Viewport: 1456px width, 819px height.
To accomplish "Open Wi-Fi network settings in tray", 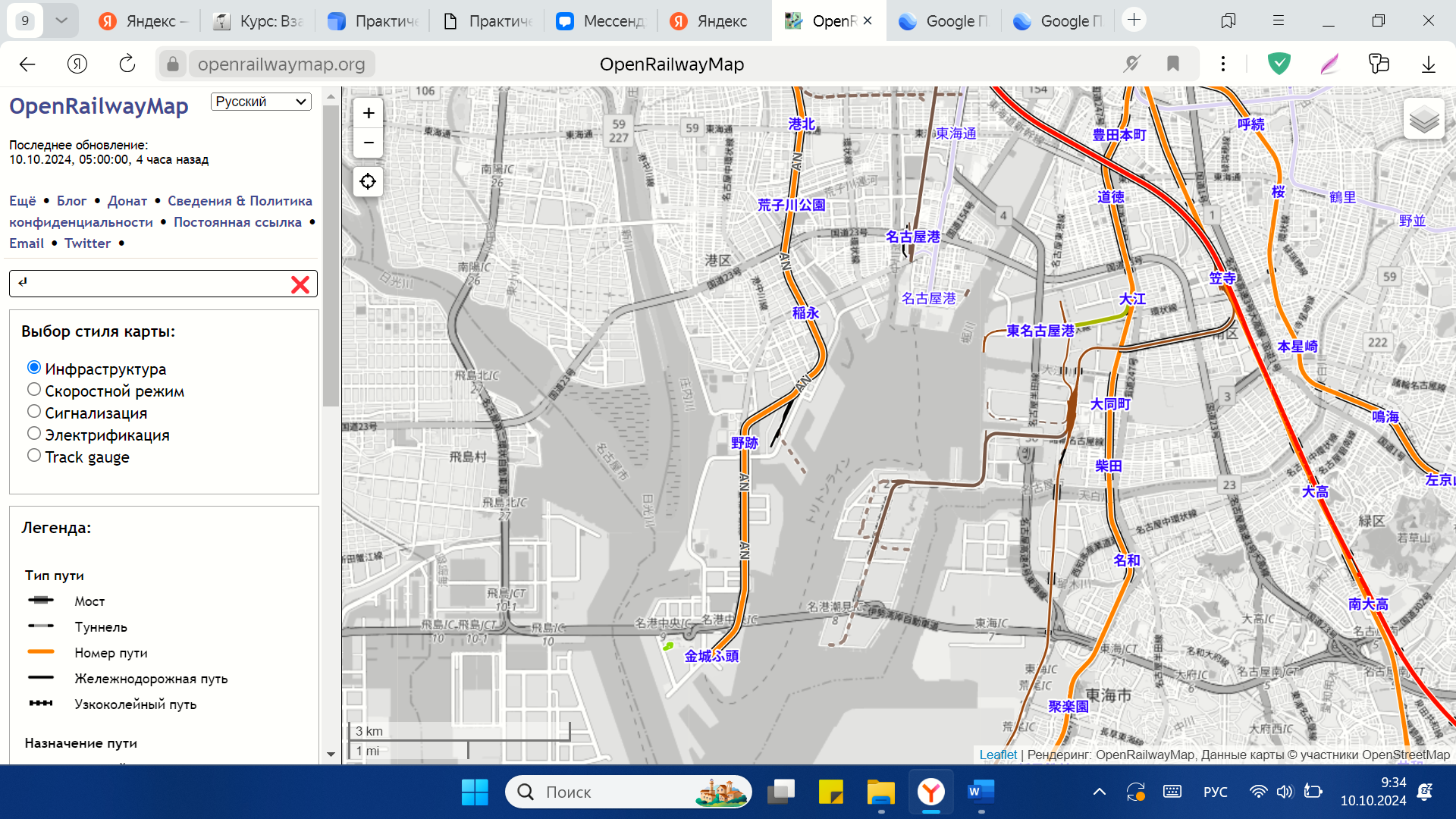I will (1258, 792).
